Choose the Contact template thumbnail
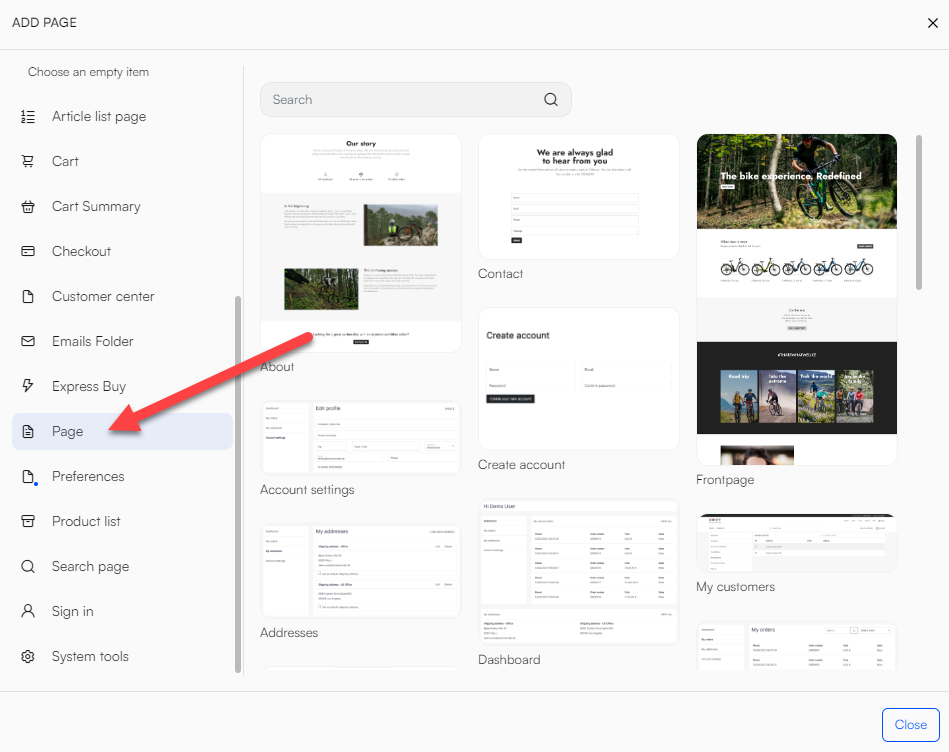Image resolution: width=949 pixels, height=752 pixels. 578,197
